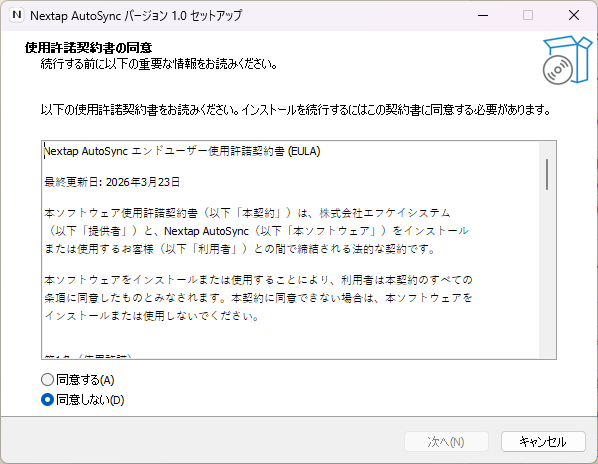Click the 最終更新日: 2026年3月23日 line
The width and height of the screenshot is (598, 464).
tap(112, 182)
